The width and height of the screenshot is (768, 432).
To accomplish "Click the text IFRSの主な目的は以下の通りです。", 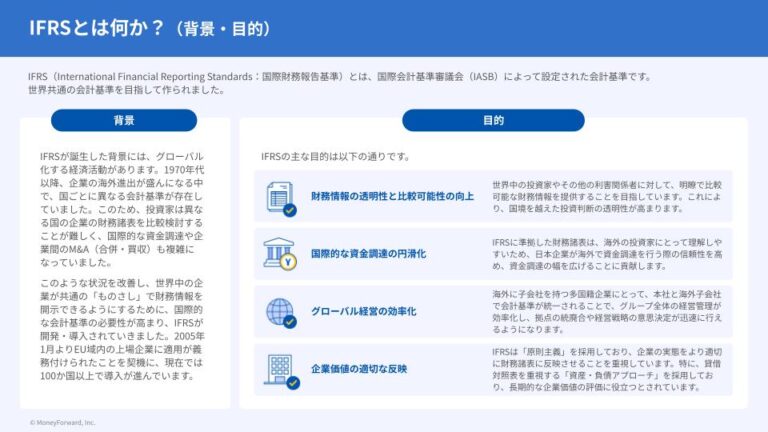I will 336,157.
